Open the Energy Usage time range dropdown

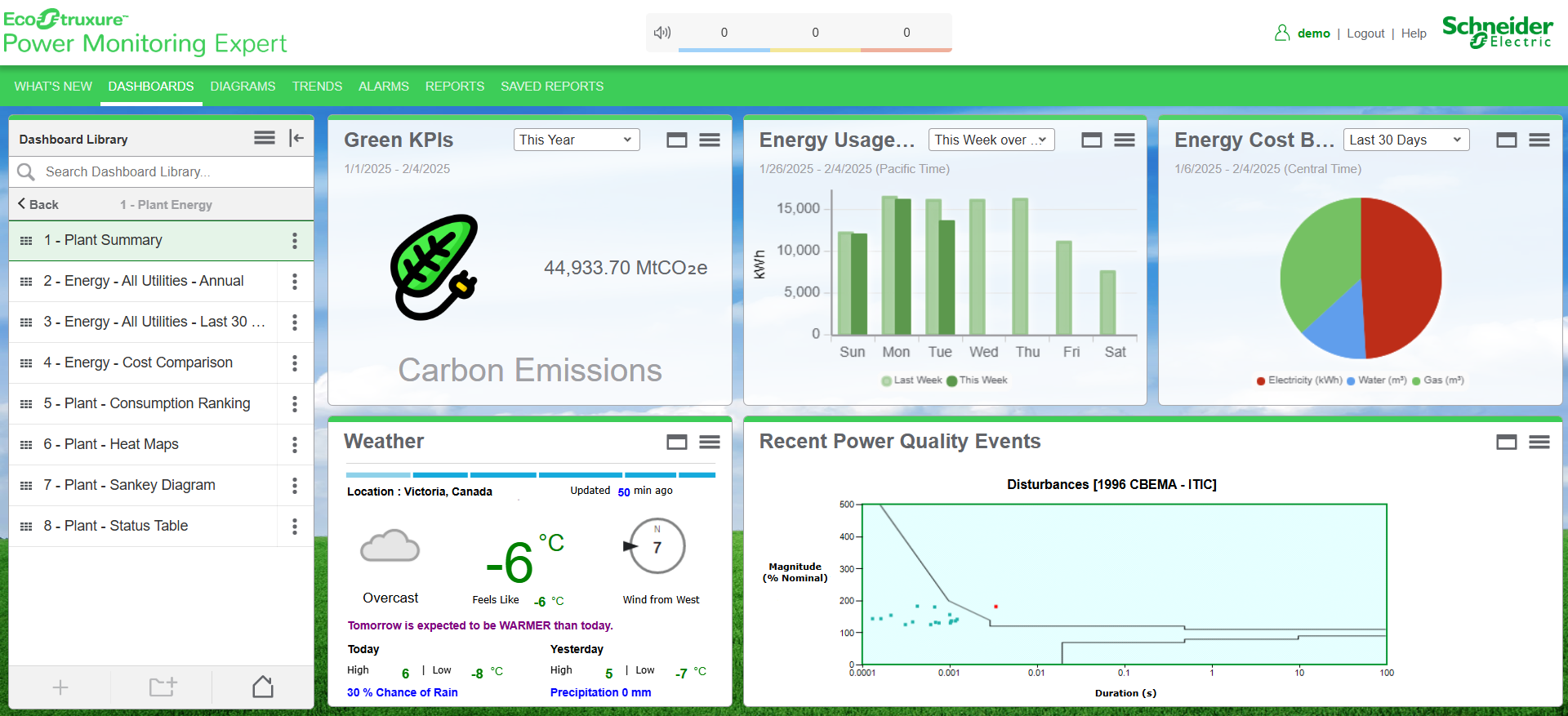point(991,140)
